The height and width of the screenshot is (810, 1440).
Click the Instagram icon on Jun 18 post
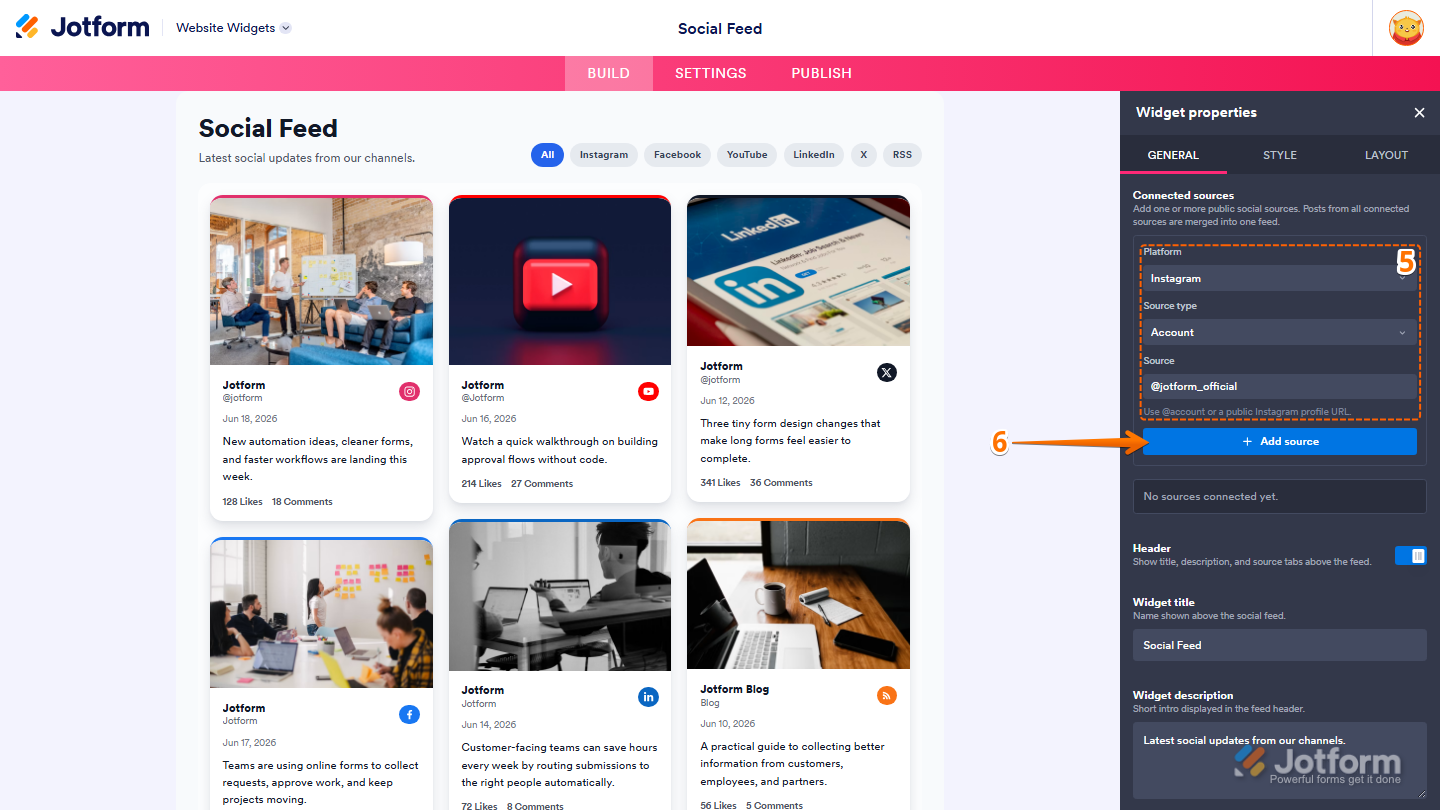point(409,392)
